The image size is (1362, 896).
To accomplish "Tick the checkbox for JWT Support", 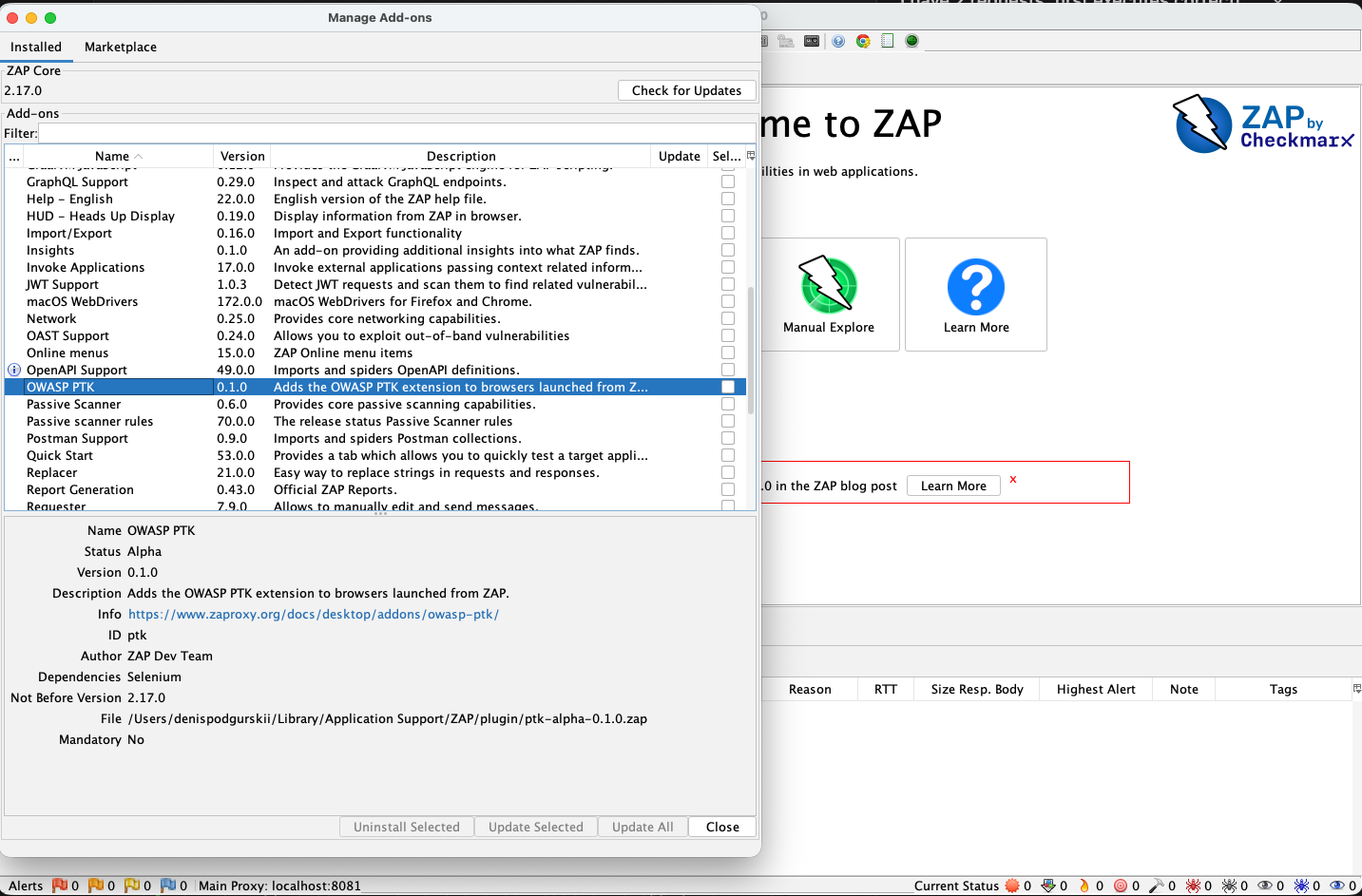I will coord(727,284).
